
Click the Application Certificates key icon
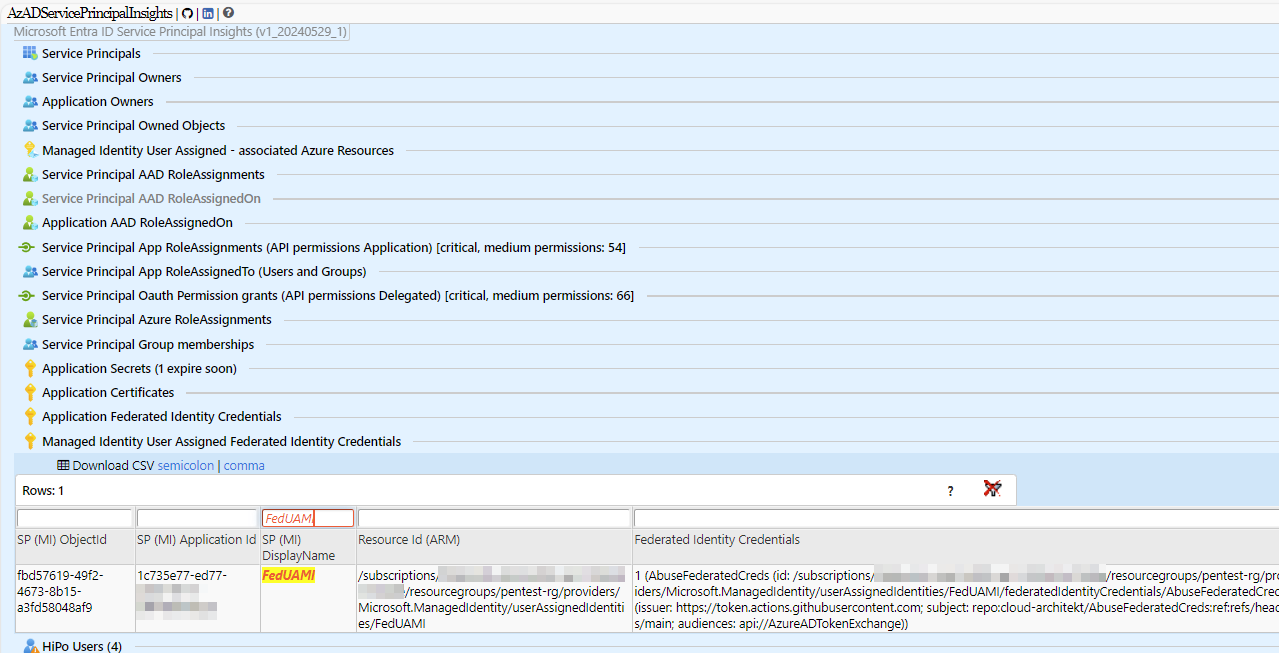tap(30, 392)
